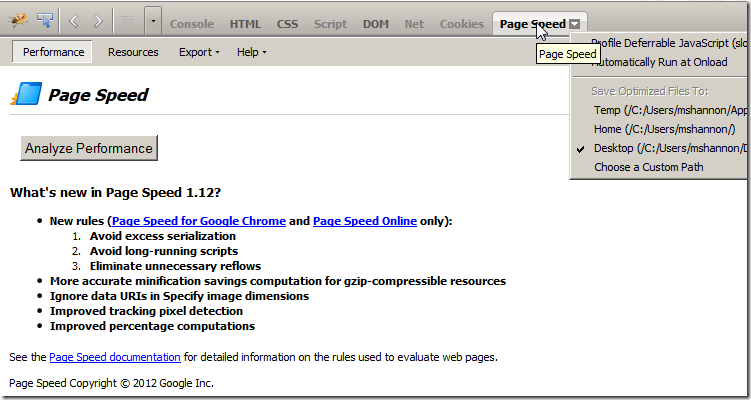751x400 pixels.
Task: Open the Help dropdown menu
Action: tap(251, 52)
